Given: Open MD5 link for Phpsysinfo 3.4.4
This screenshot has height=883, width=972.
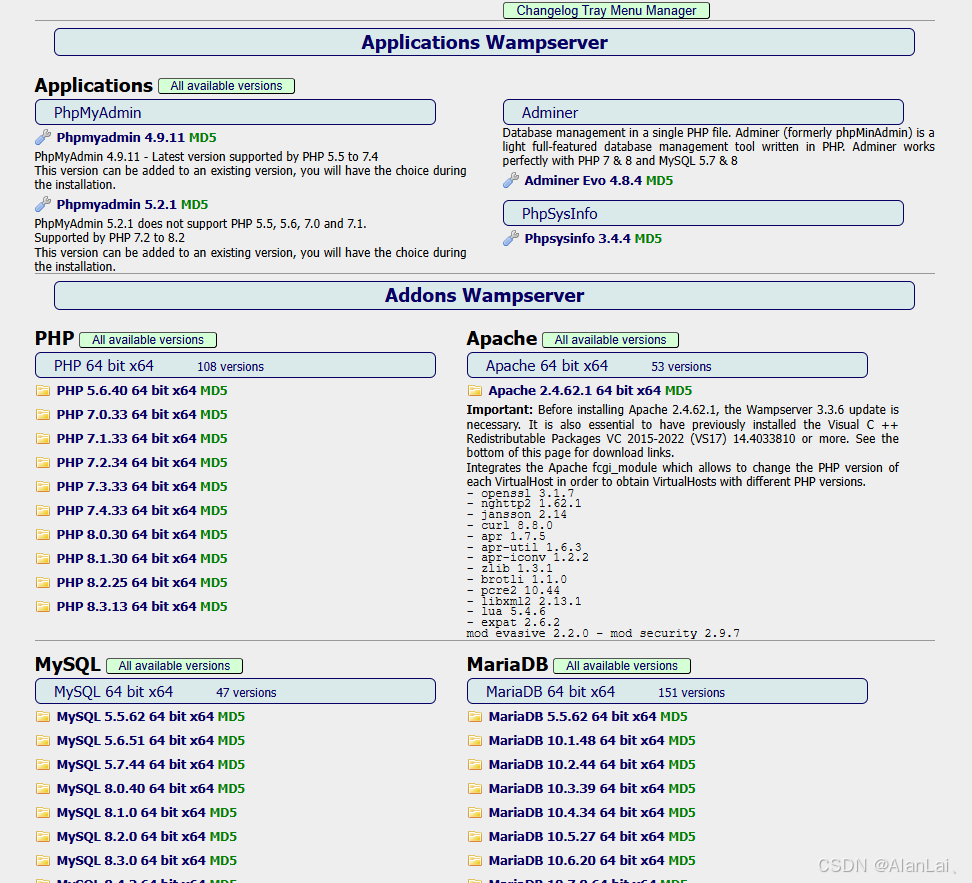Looking at the screenshot, I should 648,239.
